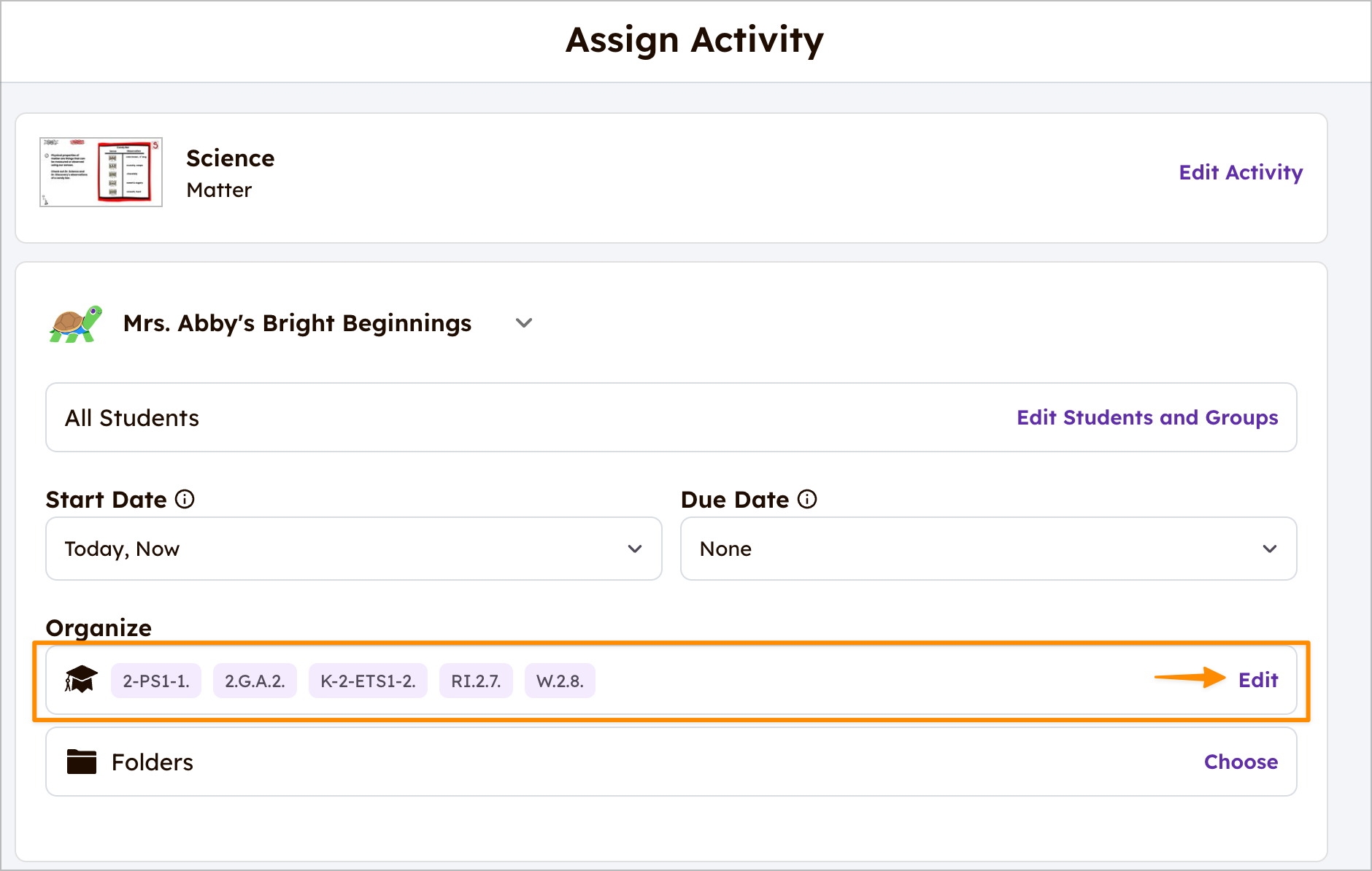
Task: Click Edit Students and Groups link
Action: click(1147, 417)
